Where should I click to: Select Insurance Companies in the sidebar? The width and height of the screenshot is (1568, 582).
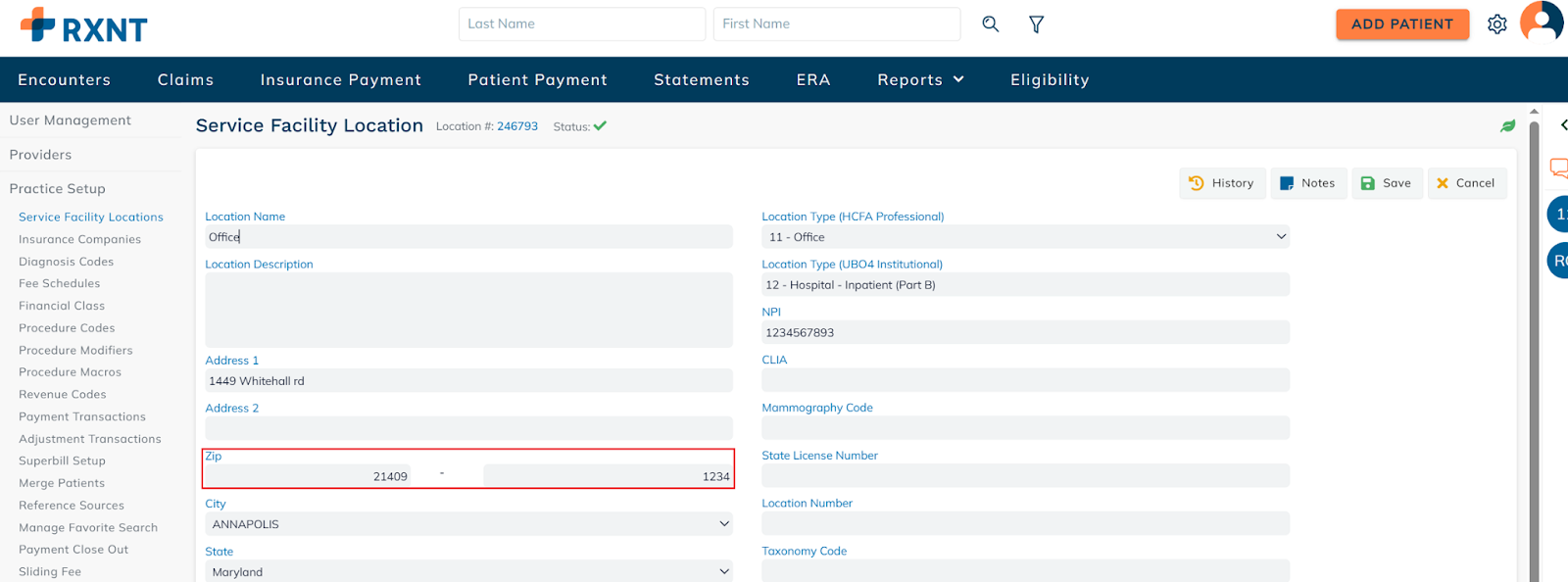(79, 239)
